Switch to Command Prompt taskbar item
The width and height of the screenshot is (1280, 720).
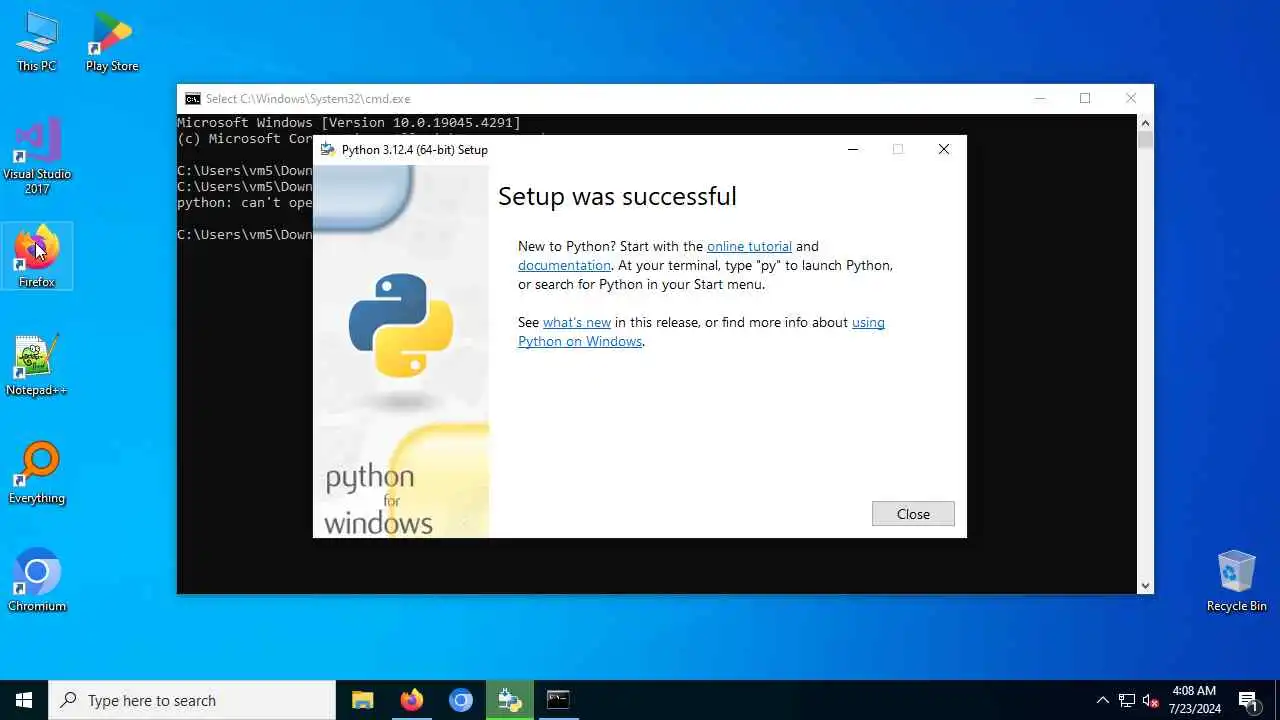click(558, 700)
